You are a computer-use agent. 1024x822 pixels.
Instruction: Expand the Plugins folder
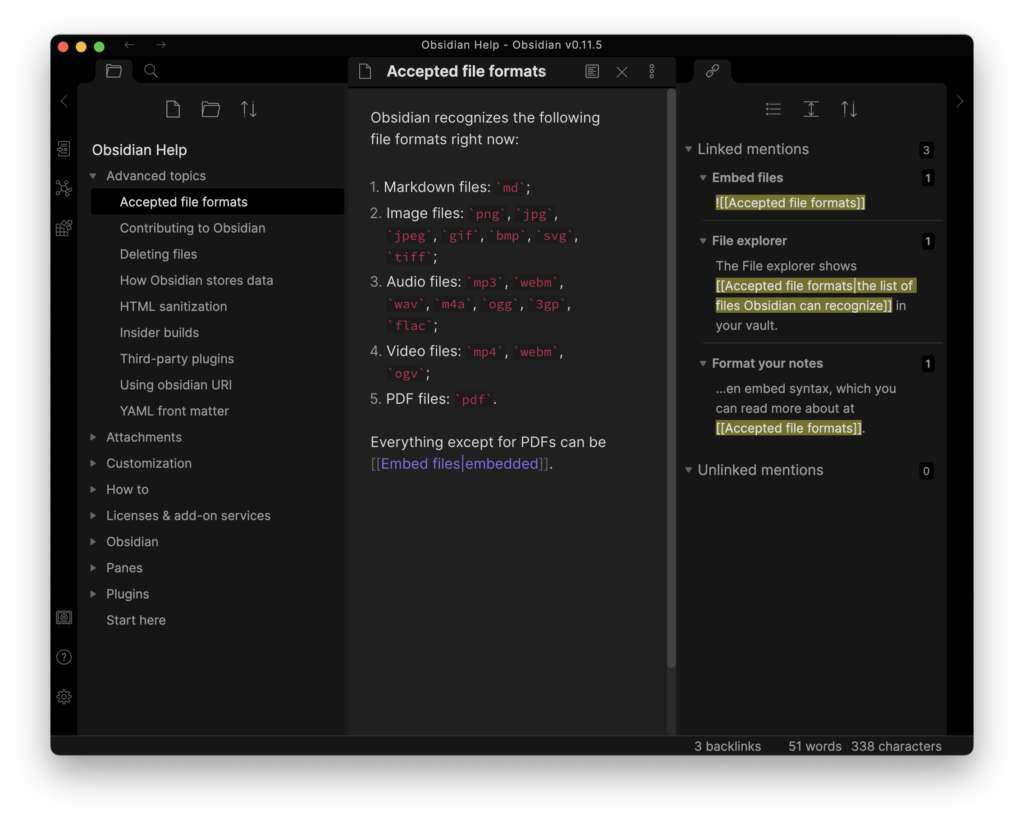click(94, 594)
